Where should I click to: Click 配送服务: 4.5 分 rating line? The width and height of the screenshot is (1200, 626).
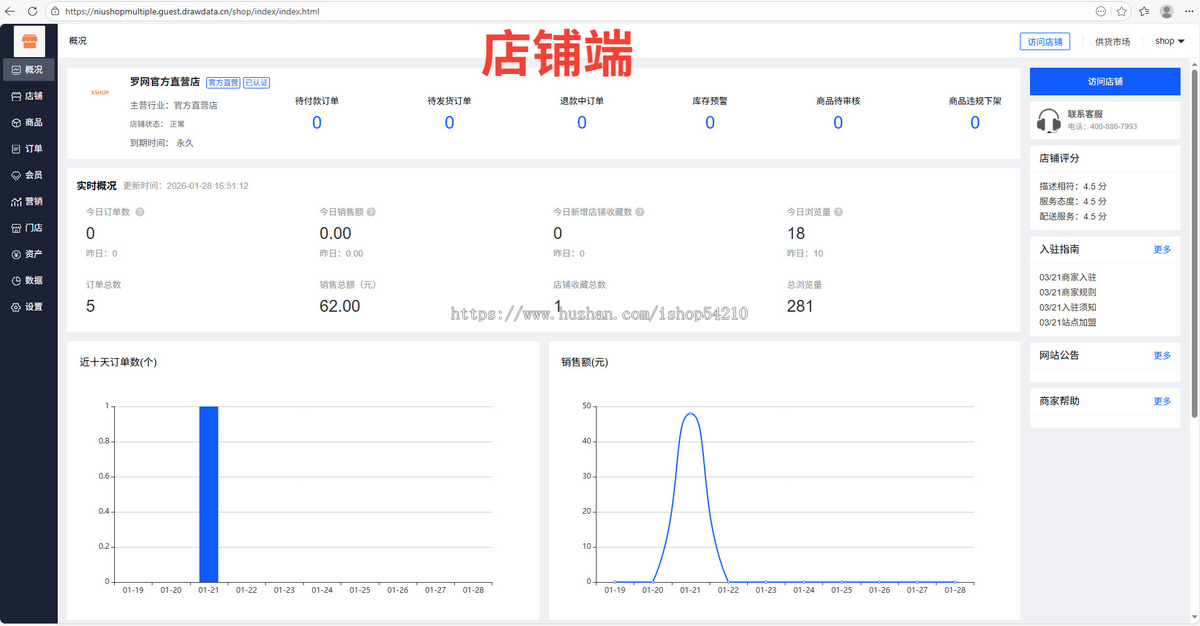click(1073, 216)
